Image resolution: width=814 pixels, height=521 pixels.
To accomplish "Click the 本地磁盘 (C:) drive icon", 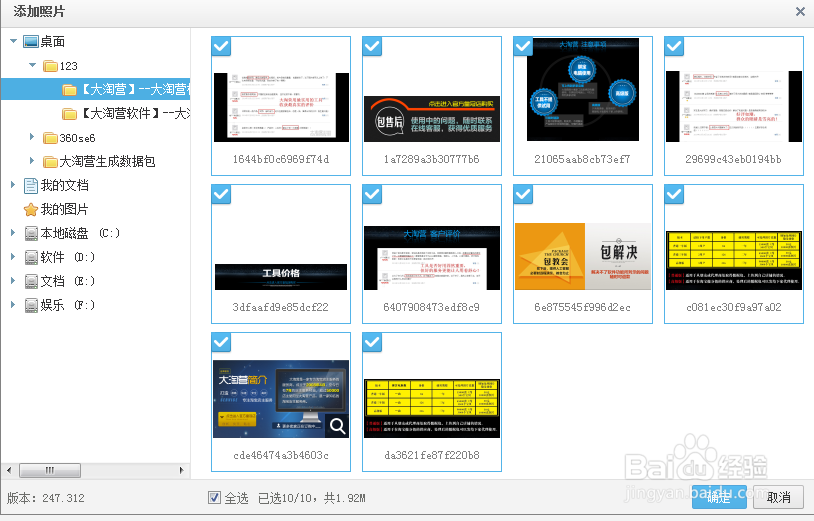I will click(x=31, y=234).
